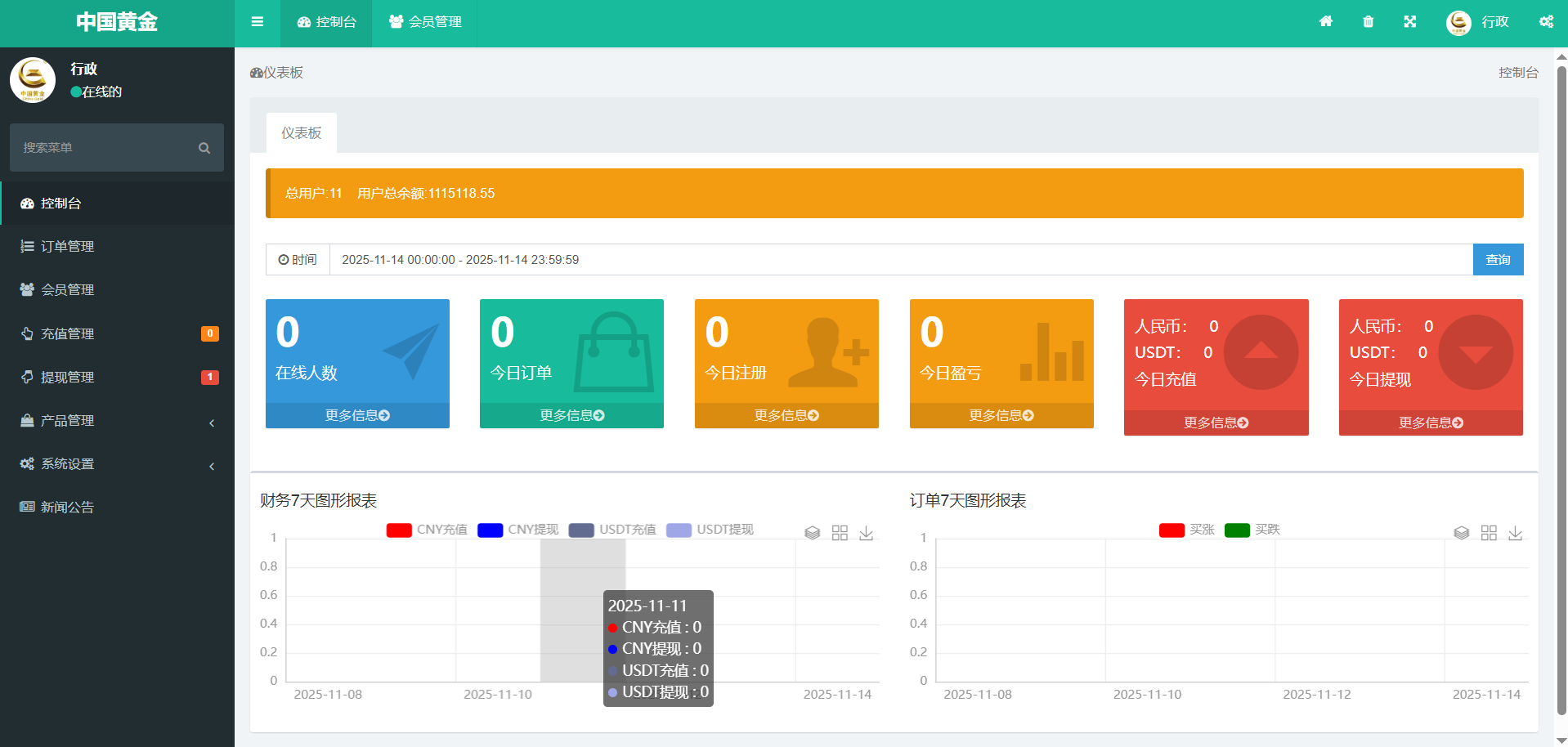Toggle CNY充值 legend series
The height and width of the screenshot is (747, 1568).
(427, 530)
